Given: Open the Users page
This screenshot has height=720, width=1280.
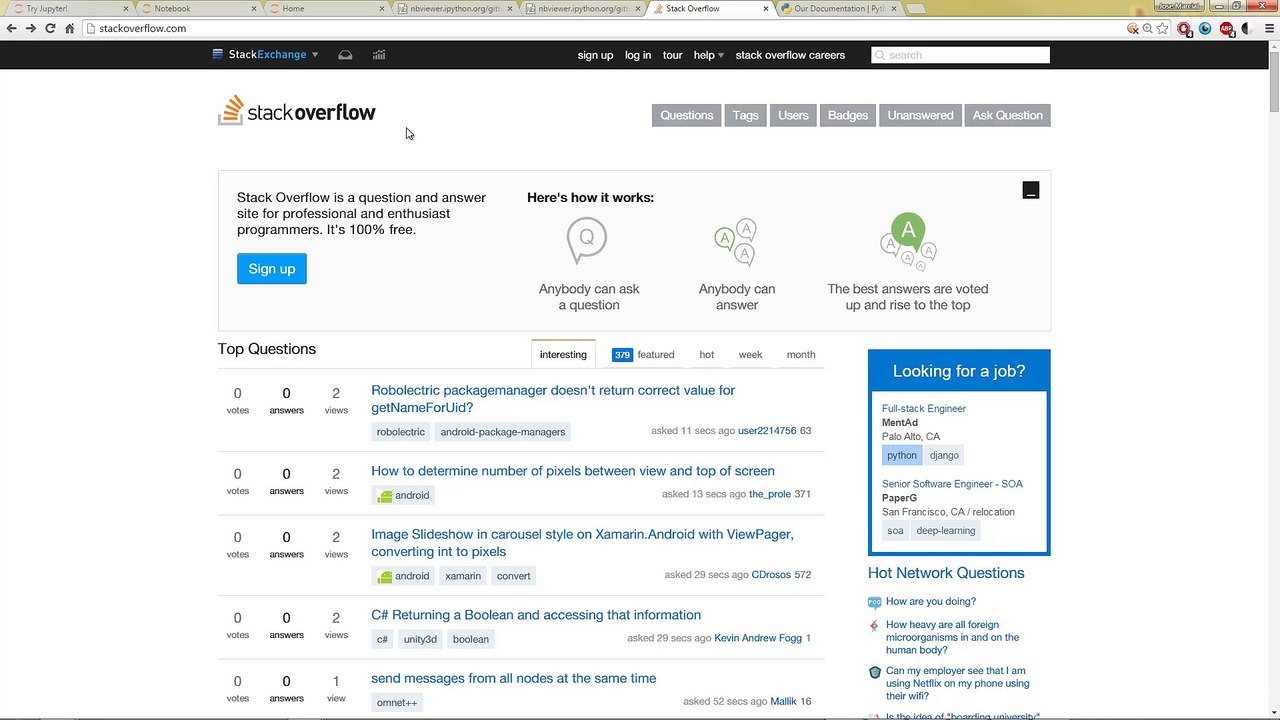Looking at the screenshot, I should [x=793, y=115].
